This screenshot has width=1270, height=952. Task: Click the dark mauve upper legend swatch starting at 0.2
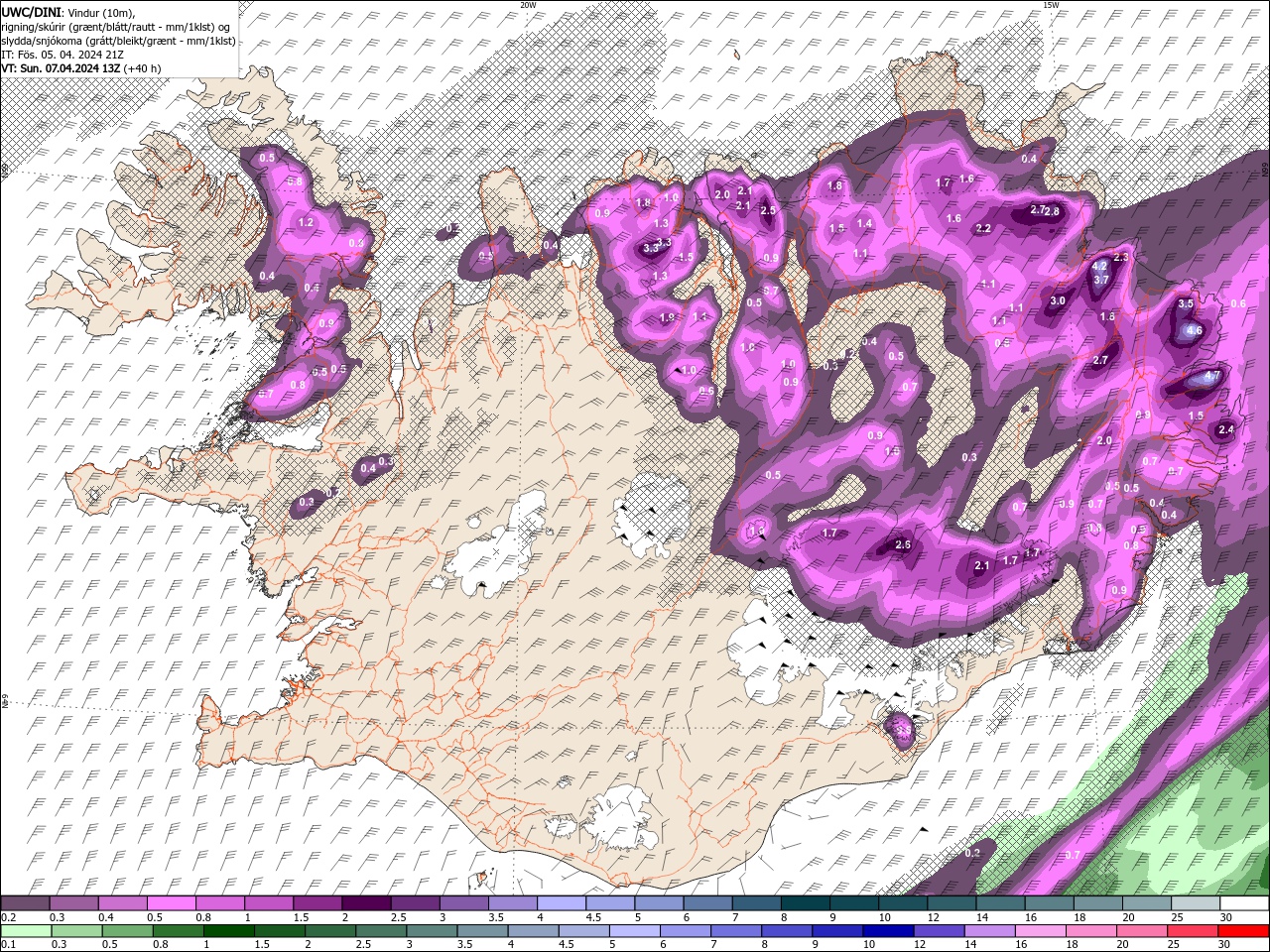point(25,903)
